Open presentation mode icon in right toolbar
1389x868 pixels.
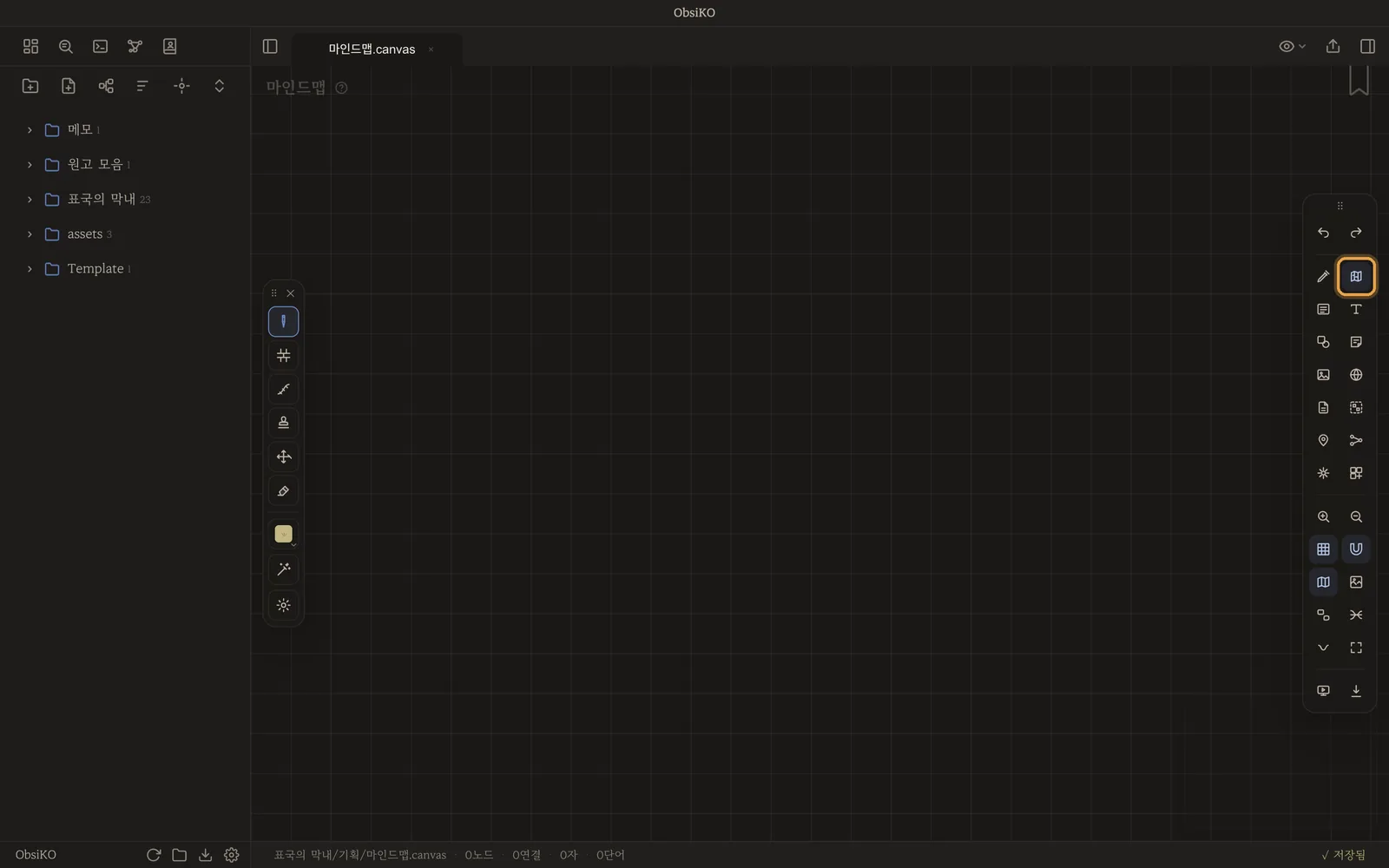pos(1323,691)
